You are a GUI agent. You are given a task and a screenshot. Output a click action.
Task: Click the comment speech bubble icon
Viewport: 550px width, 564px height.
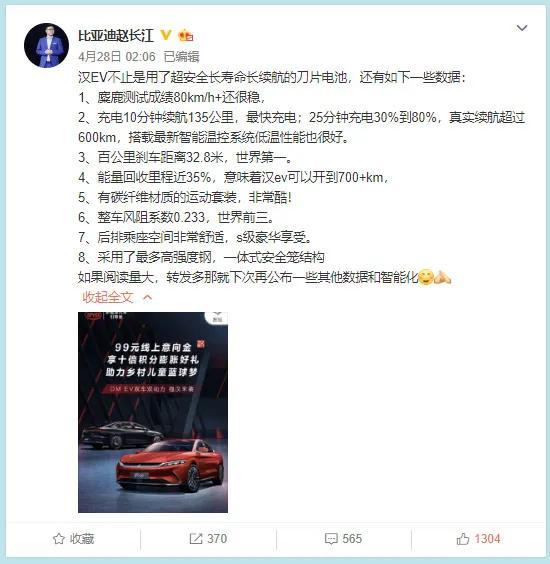tap(331, 538)
